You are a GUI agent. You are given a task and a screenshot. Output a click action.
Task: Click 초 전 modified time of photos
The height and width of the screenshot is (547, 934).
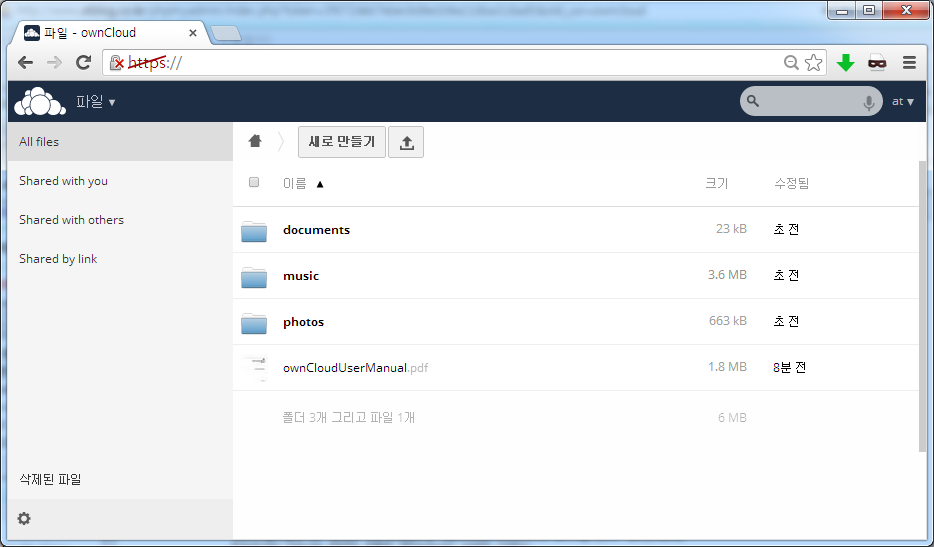click(x=786, y=321)
